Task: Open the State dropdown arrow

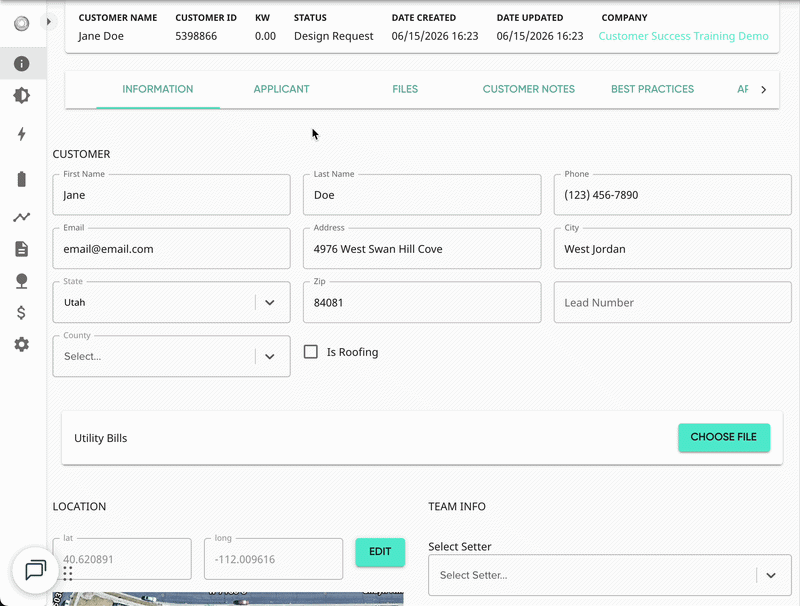Action: point(270,302)
